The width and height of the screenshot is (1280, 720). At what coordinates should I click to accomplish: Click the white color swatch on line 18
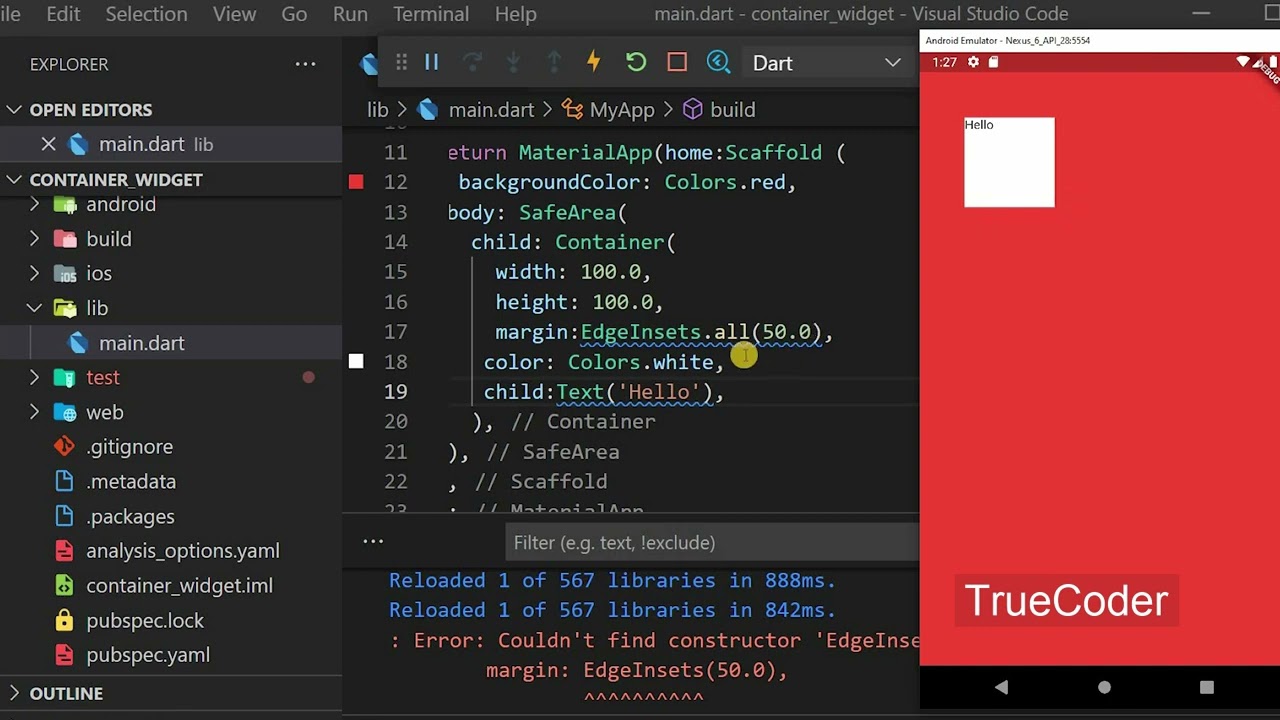356,361
